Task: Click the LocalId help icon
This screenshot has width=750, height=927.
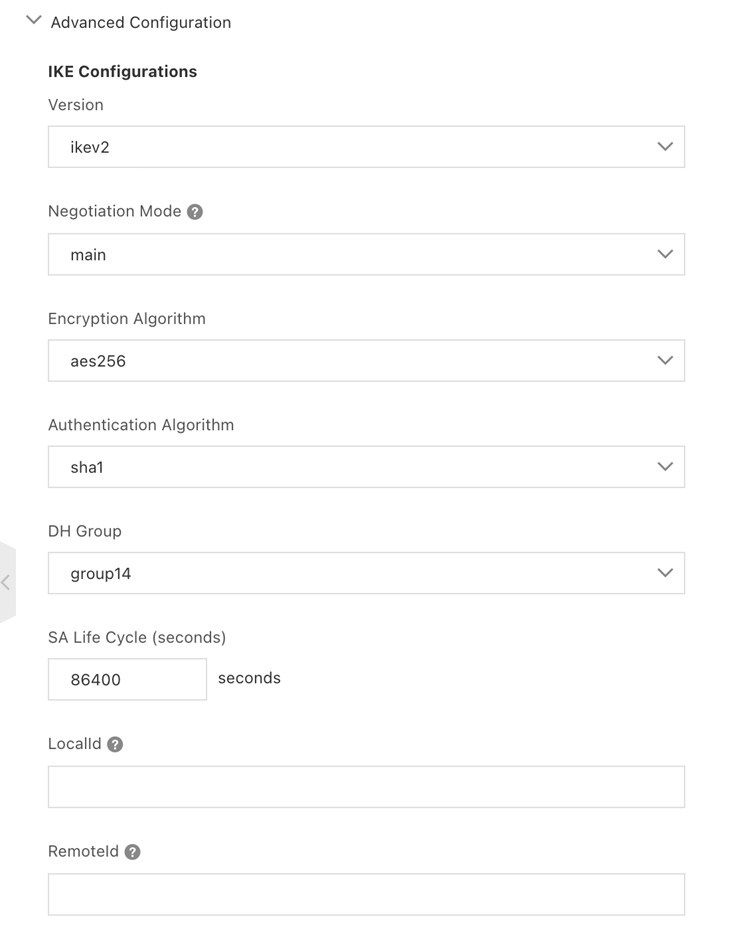Action: [115, 744]
